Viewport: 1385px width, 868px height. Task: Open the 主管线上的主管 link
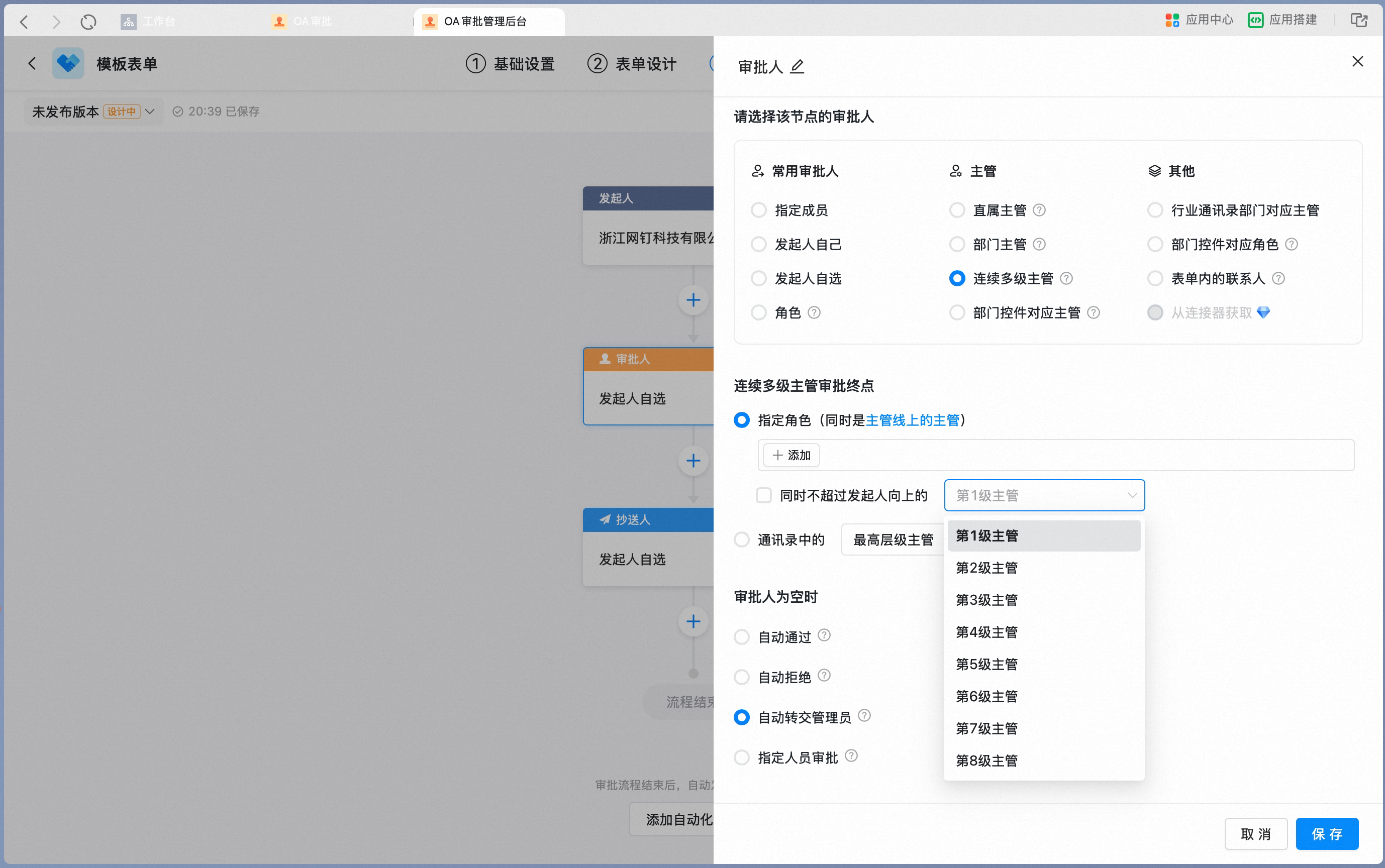pos(913,420)
